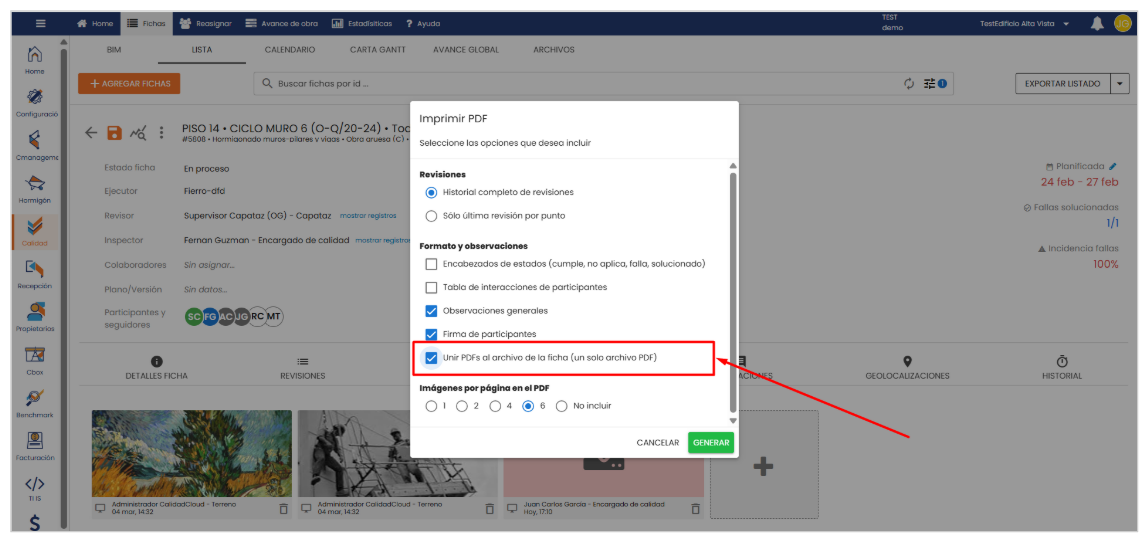The width and height of the screenshot is (1144, 536).
Task: Click the edit pencil next to Planificada
Action: pyautogui.click(x=1113, y=166)
